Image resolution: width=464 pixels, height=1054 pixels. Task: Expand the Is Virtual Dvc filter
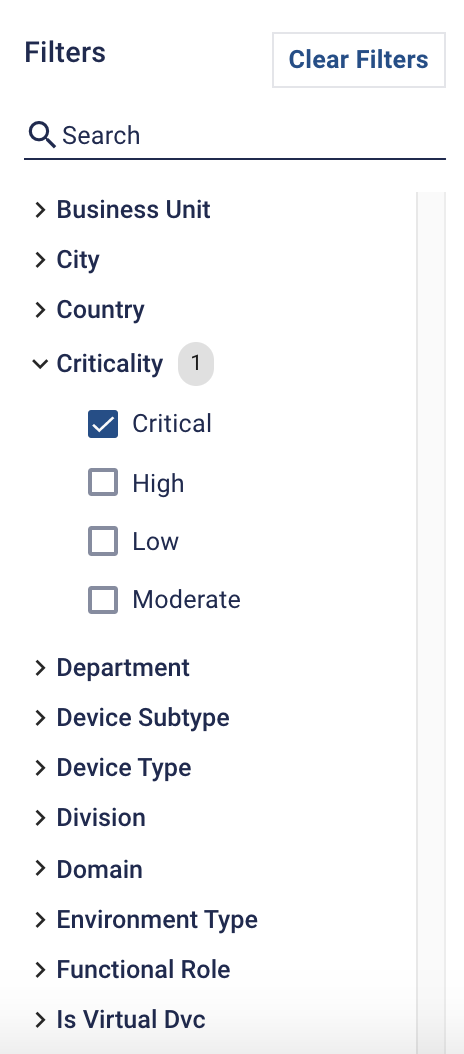click(x=40, y=1019)
